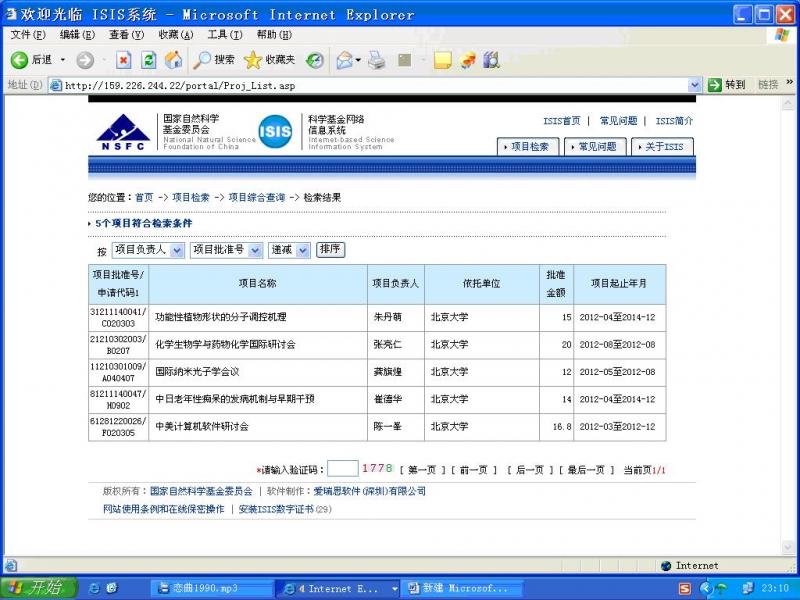Open the Mail envelope icon
The height and width of the screenshot is (600, 800).
[x=345, y=61]
